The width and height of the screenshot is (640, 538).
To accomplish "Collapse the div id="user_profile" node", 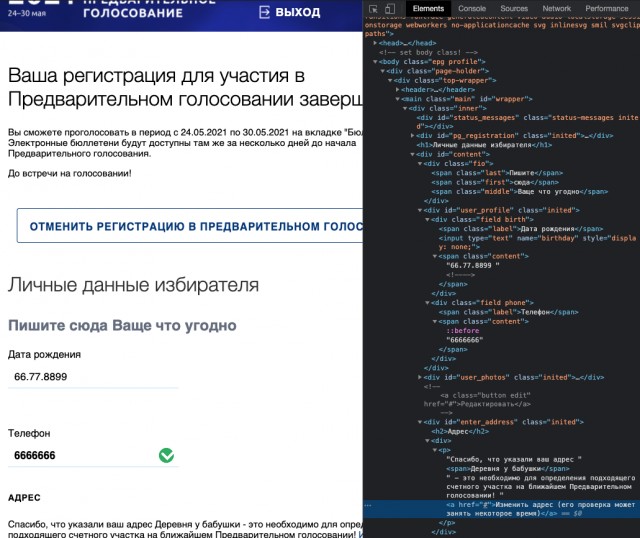I will point(420,210).
